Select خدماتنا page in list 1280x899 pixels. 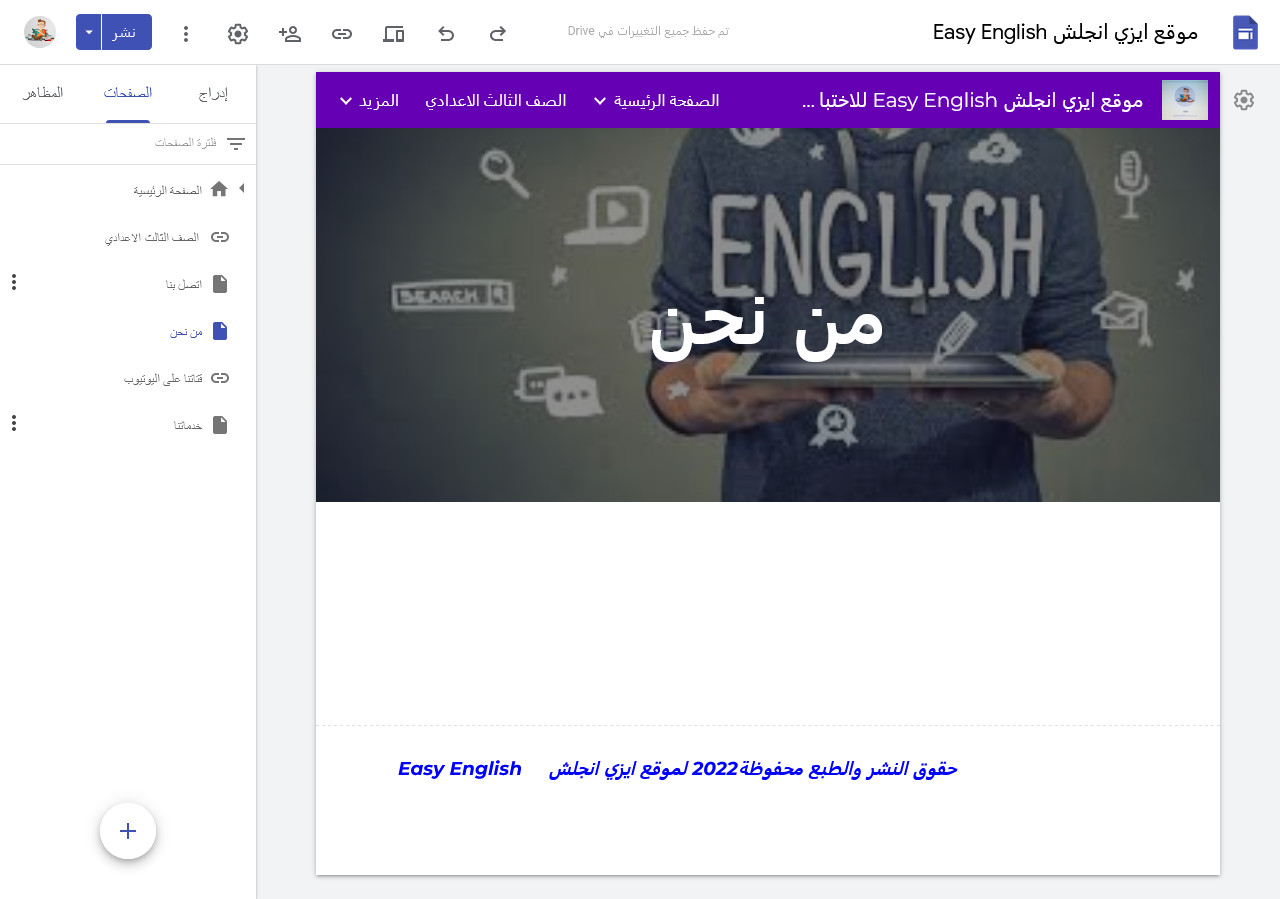(x=188, y=425)
